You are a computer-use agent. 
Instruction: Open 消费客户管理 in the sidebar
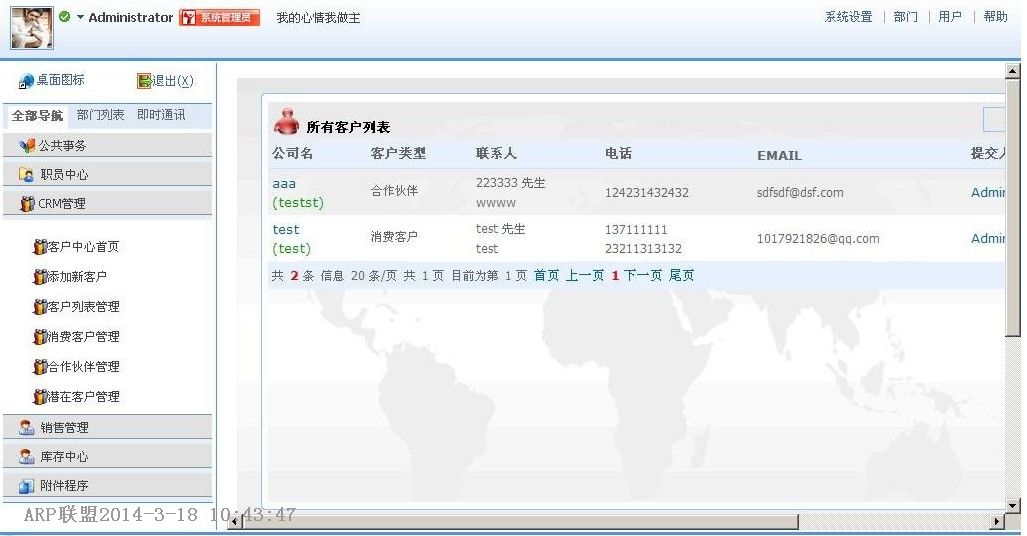click(x=83, y=337)
